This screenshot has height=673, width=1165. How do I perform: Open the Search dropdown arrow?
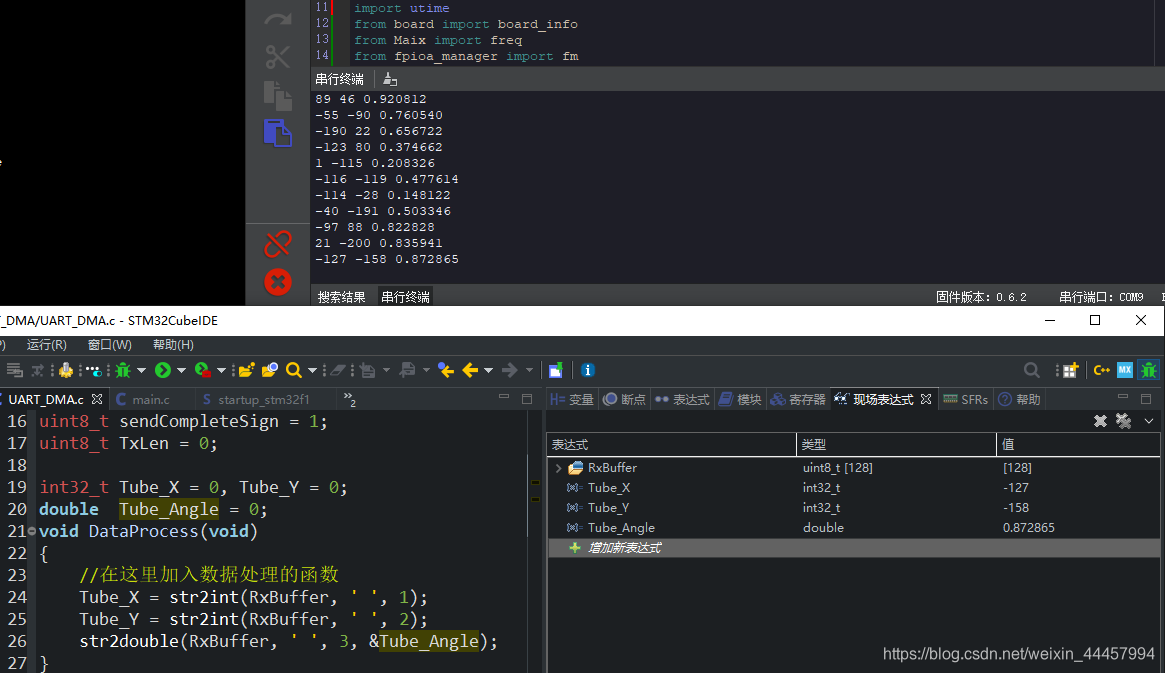coord(312,370)
